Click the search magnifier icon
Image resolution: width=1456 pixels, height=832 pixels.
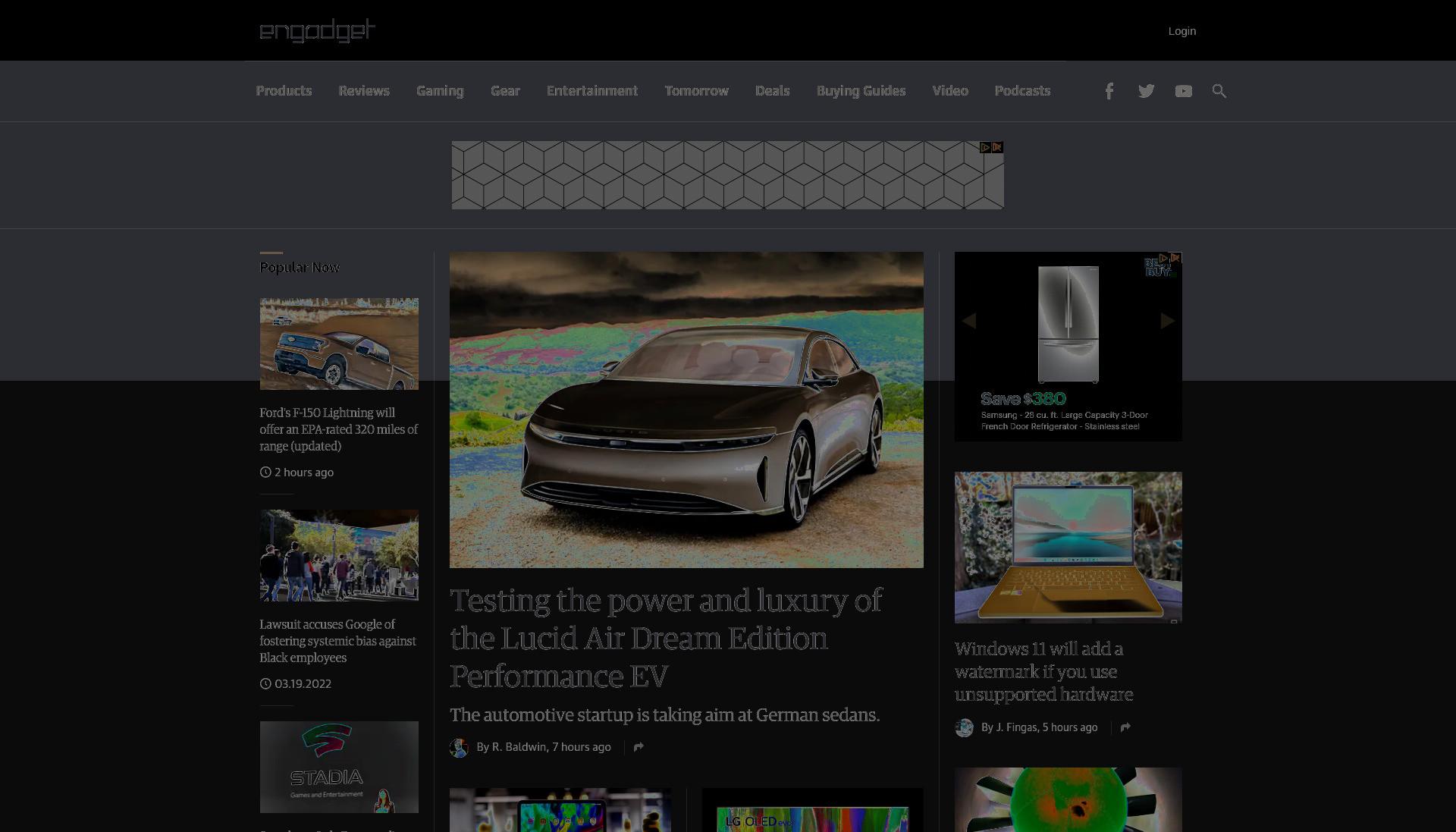[1219, 91]
